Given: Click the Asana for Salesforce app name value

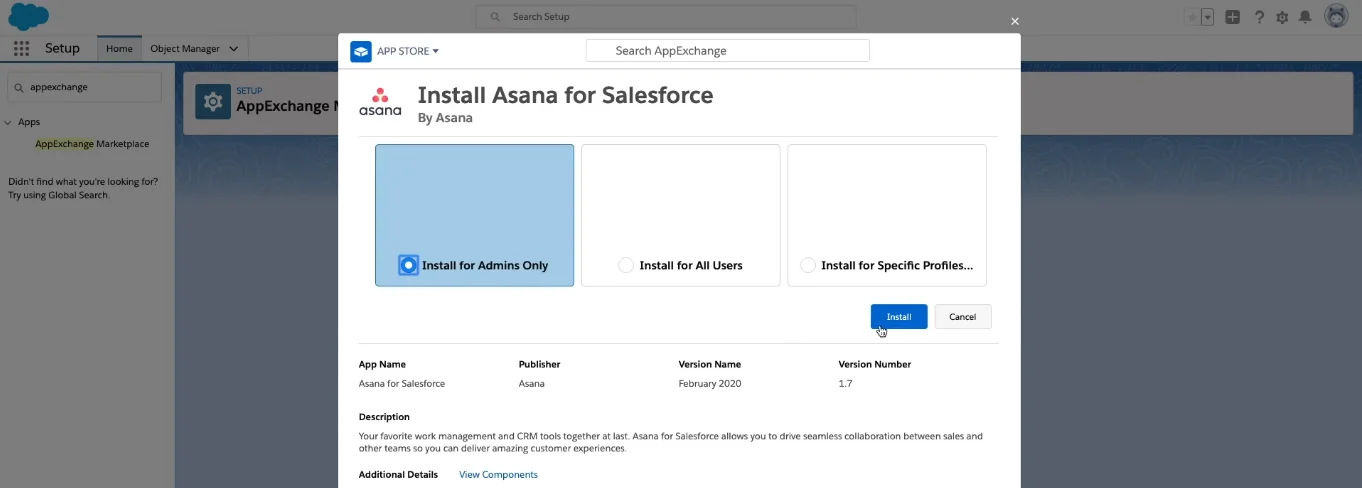Looking at the screenshot, I should click(402, 384).
